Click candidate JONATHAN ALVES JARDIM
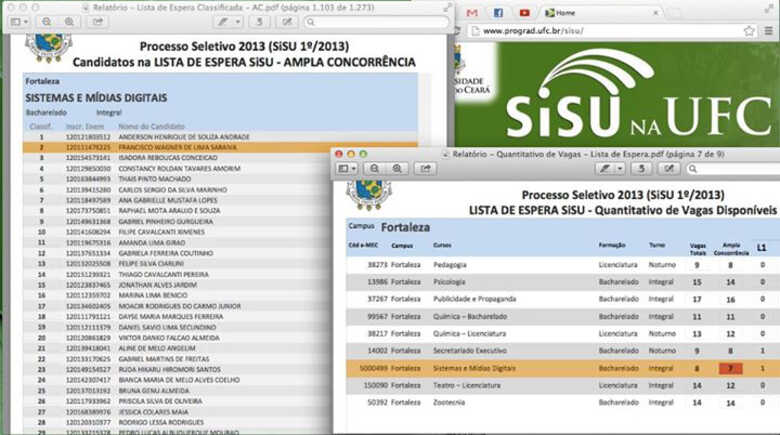Image resolution: width=780 pixels, height=435 pixels. (x=157, y=285)
